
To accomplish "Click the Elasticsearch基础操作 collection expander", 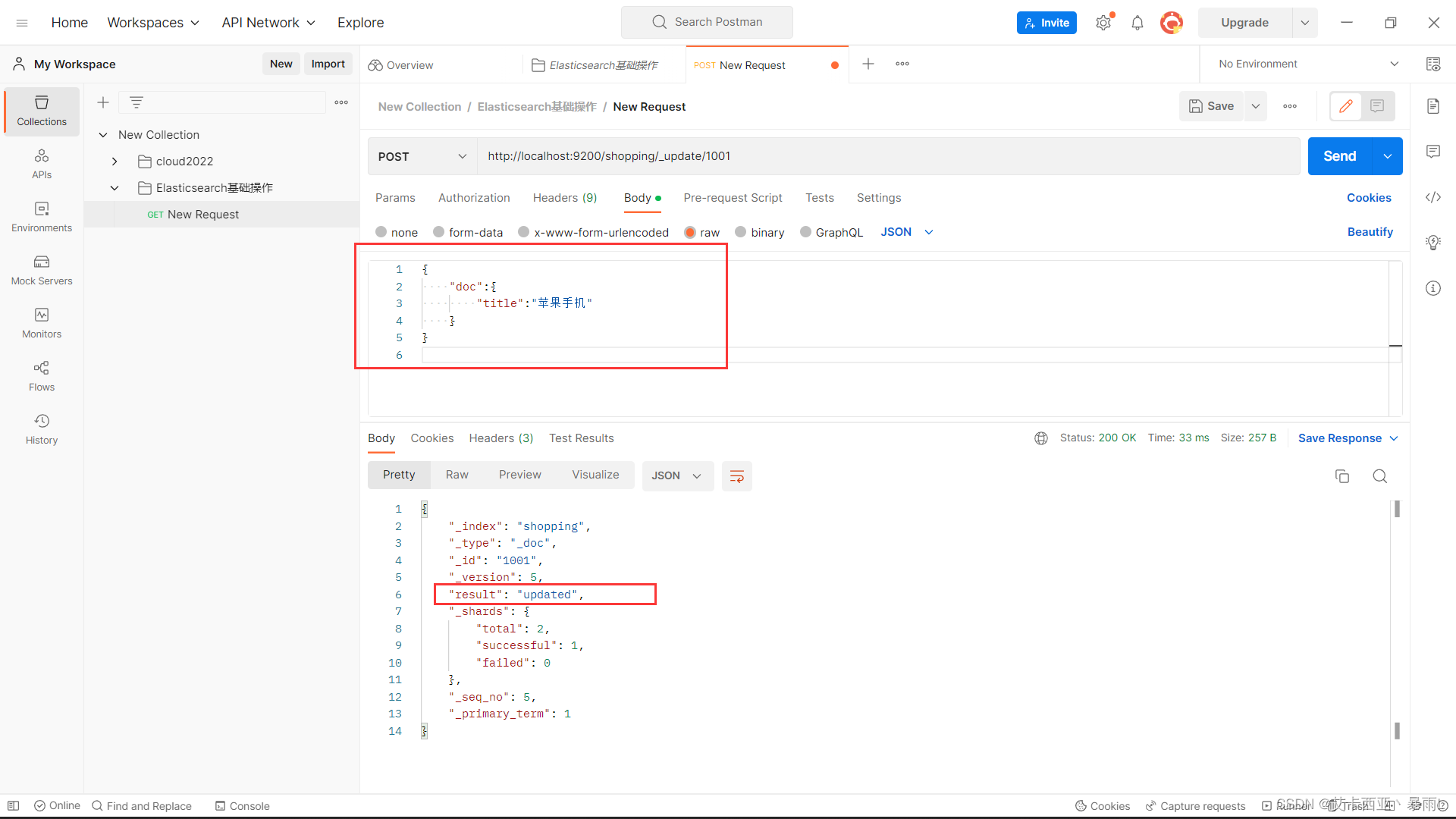I will tap(113, 187).
